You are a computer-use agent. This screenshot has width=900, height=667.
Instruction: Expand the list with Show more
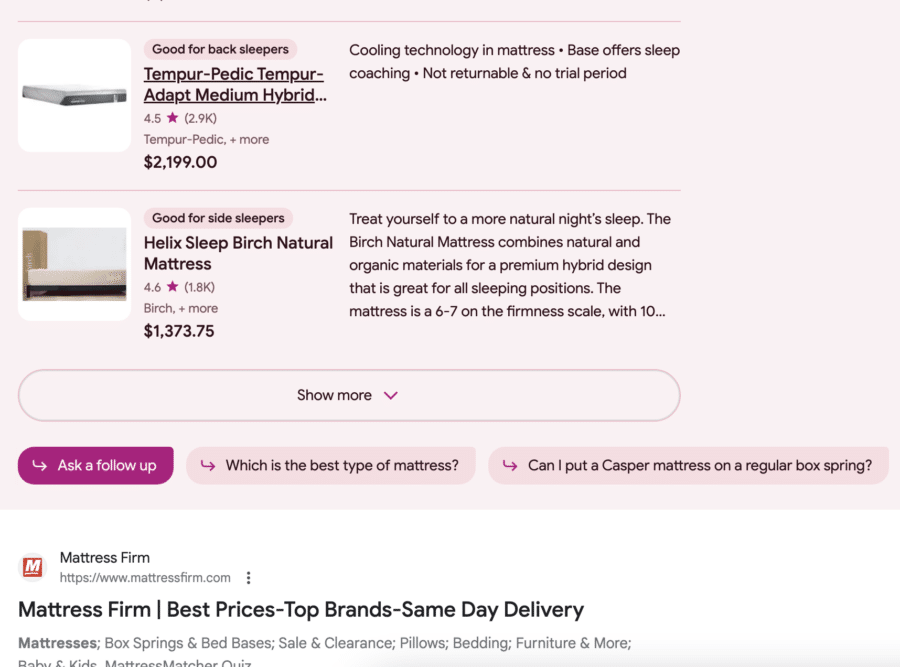(349, 395)
